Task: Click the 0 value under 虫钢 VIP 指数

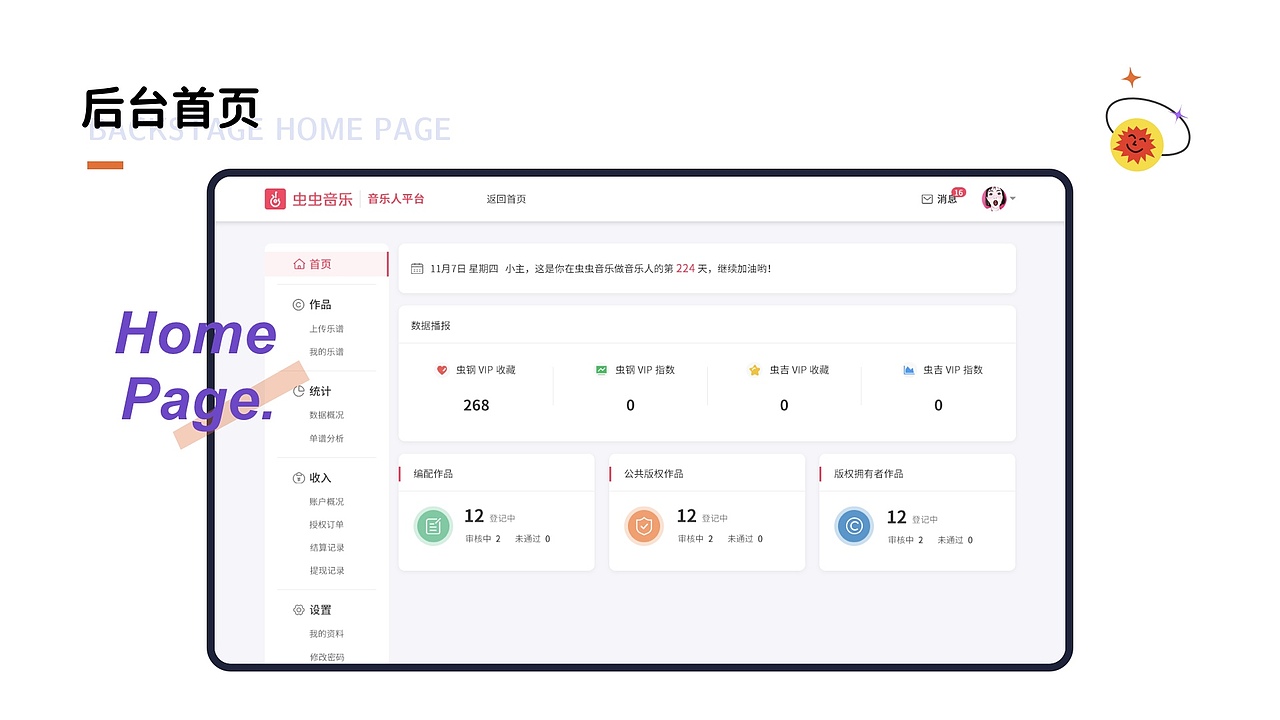Action: (x=630, y=405)
